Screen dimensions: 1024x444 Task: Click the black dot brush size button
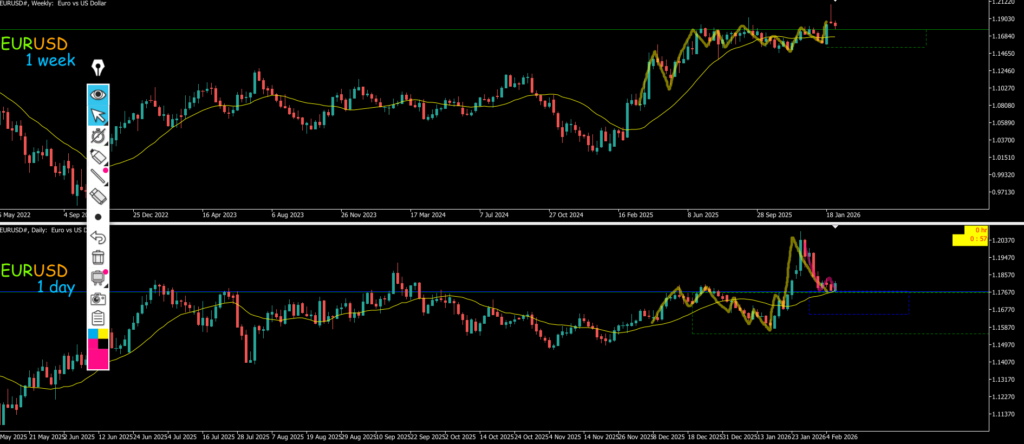coord(98,216)
